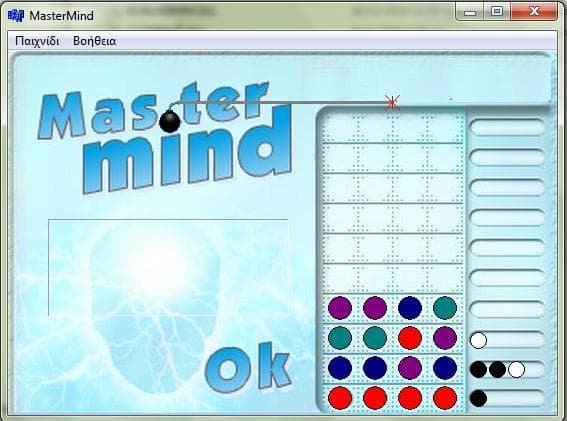Click first navy peg in navy-navy-purple-navy row

(340, 368)
